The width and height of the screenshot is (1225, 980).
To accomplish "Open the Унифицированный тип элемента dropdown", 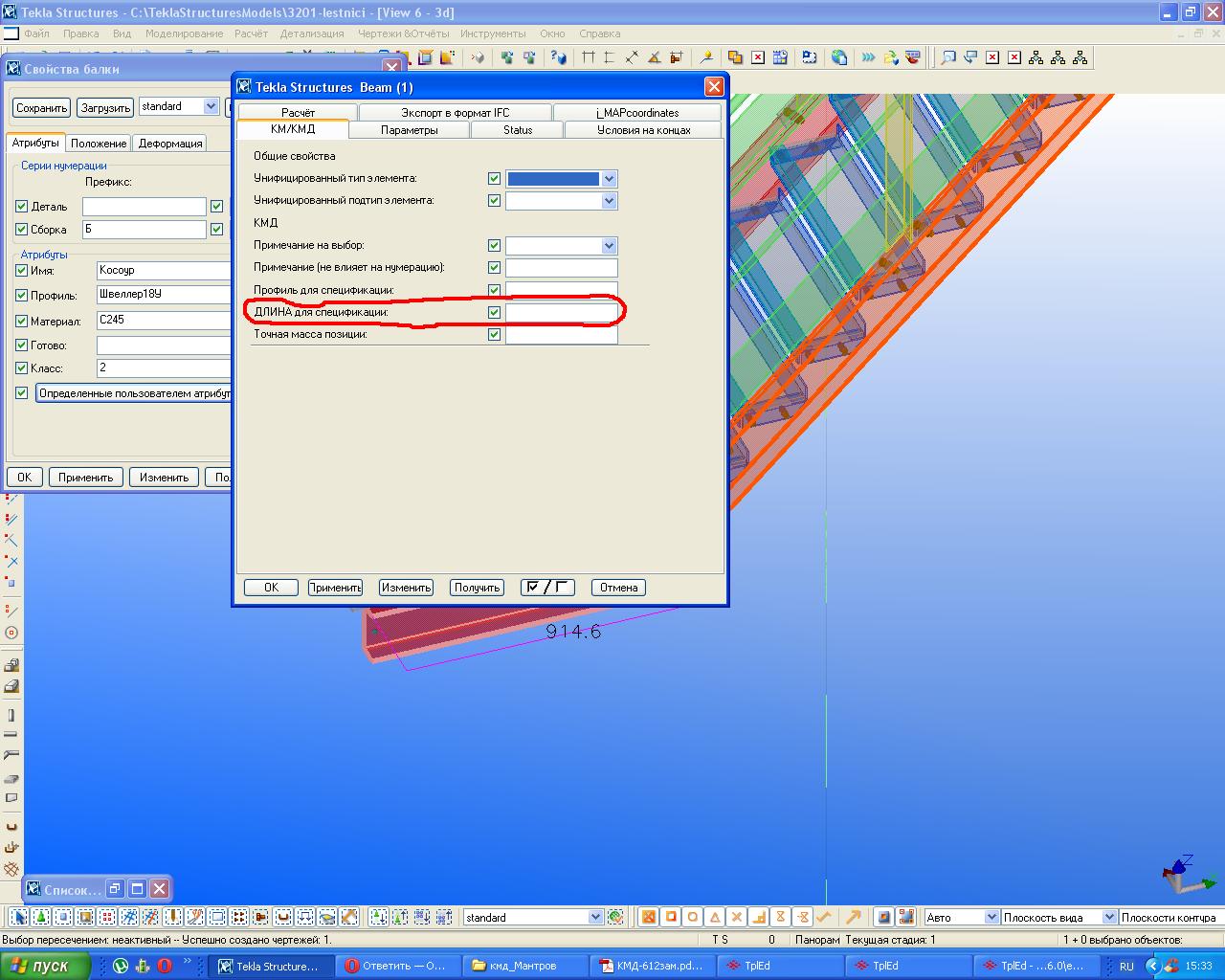I will 609,179.
